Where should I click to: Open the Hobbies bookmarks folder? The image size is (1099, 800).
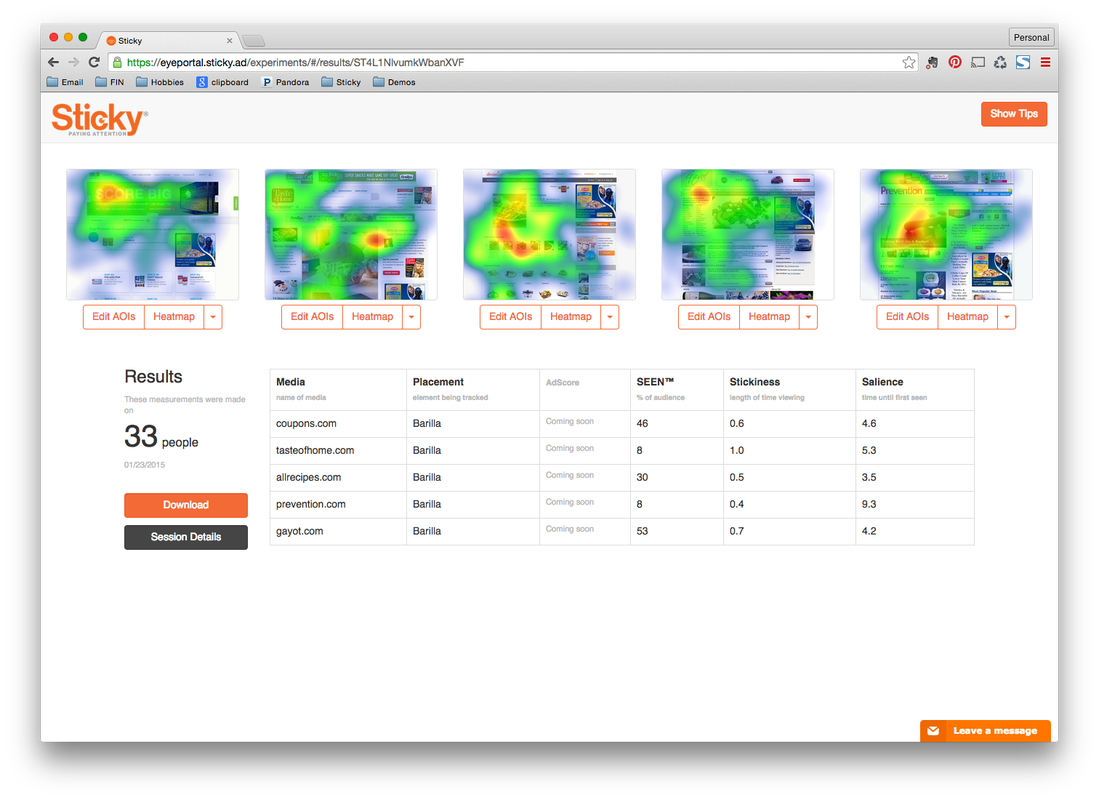(160, 82)
